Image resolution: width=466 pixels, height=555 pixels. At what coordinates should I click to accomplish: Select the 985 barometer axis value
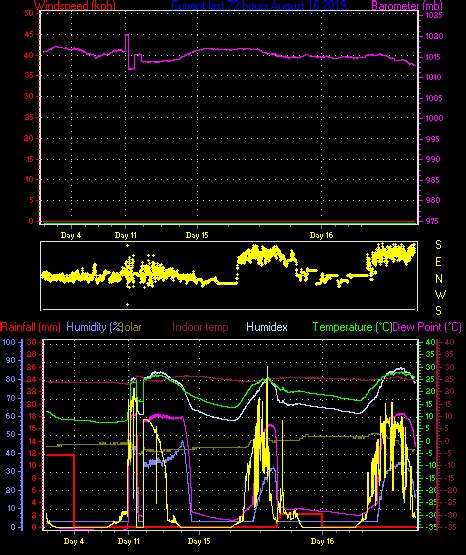click(x=432, y=180)
